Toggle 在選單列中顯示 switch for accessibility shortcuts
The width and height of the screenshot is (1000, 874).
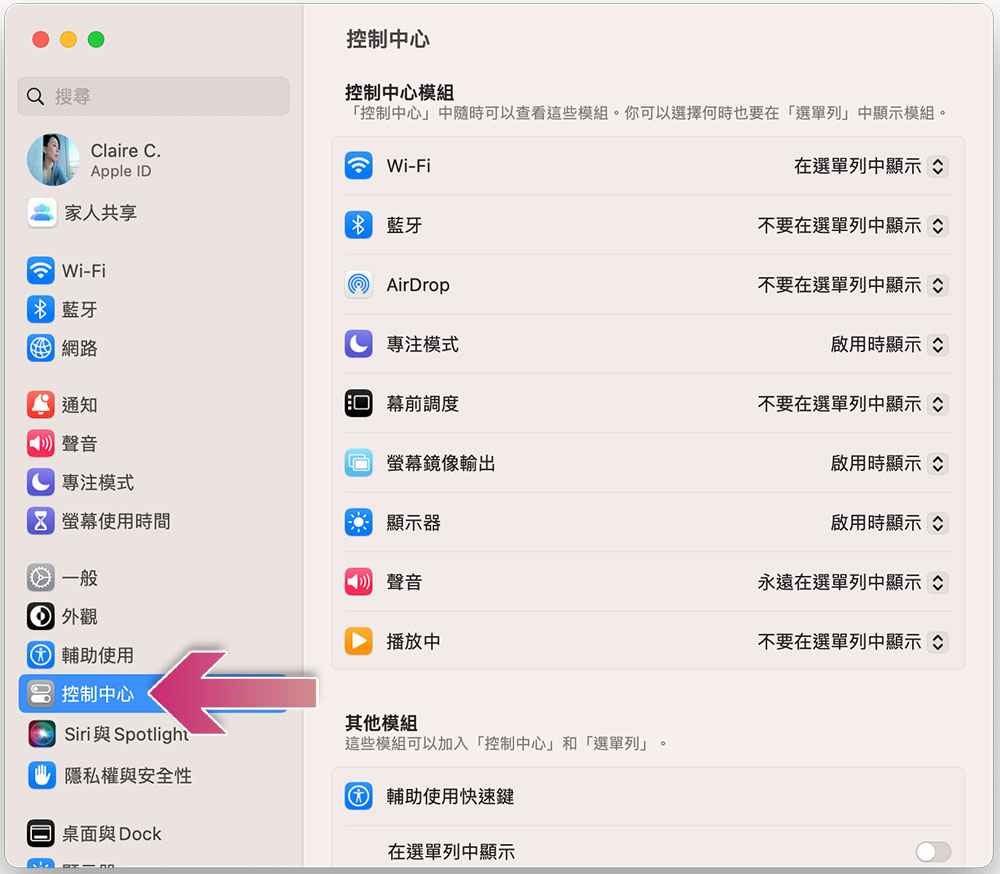[933, 851]
